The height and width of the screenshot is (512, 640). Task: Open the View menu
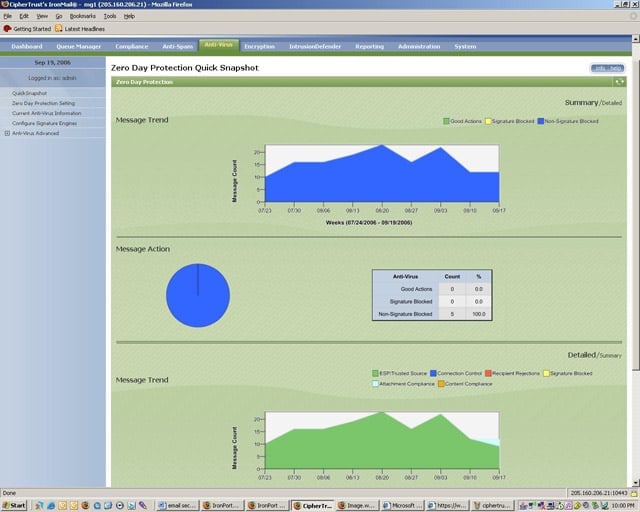42,16
